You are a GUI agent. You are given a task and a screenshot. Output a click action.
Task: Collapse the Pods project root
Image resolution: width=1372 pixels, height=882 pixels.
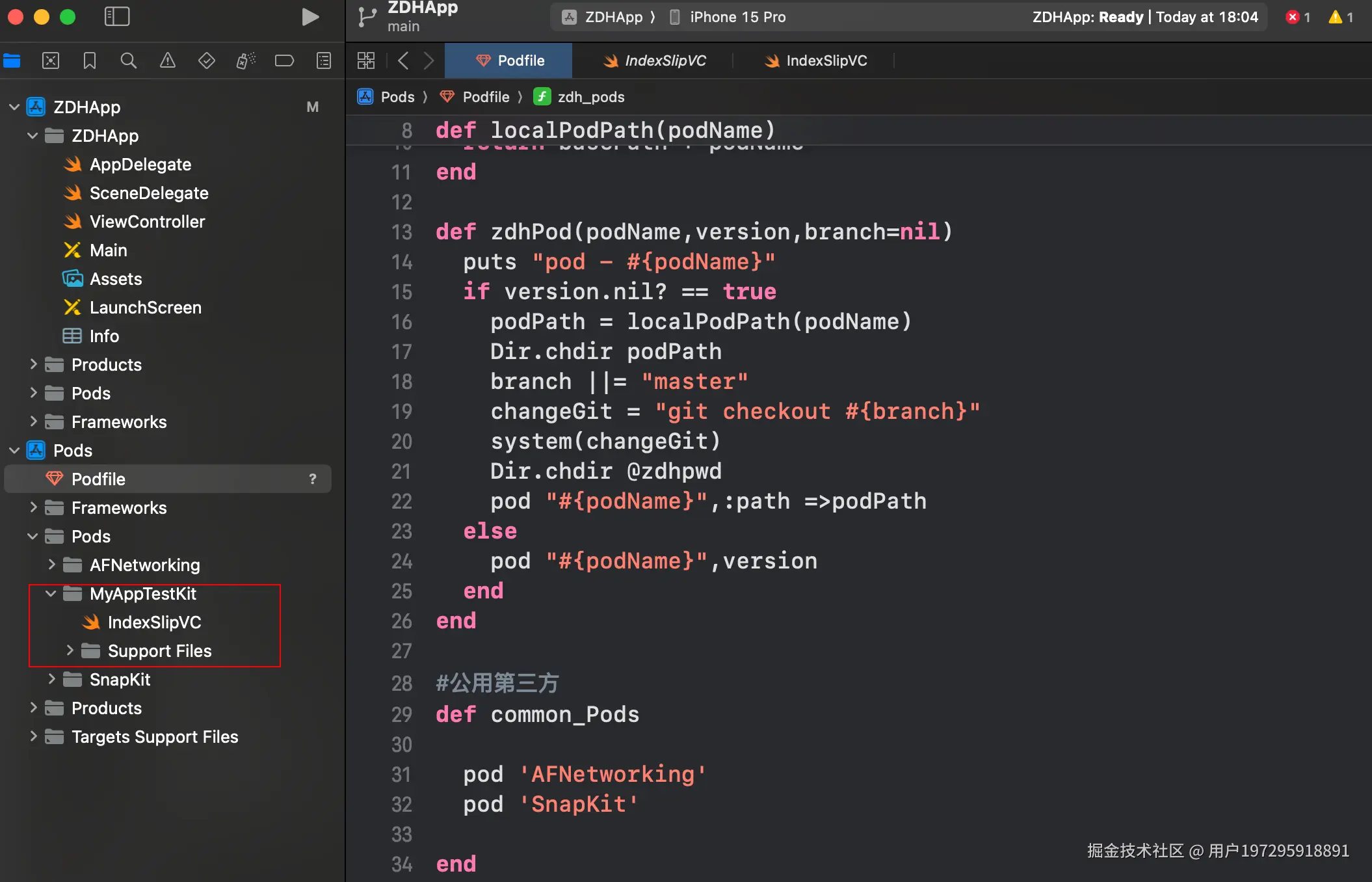pos(14,450)
